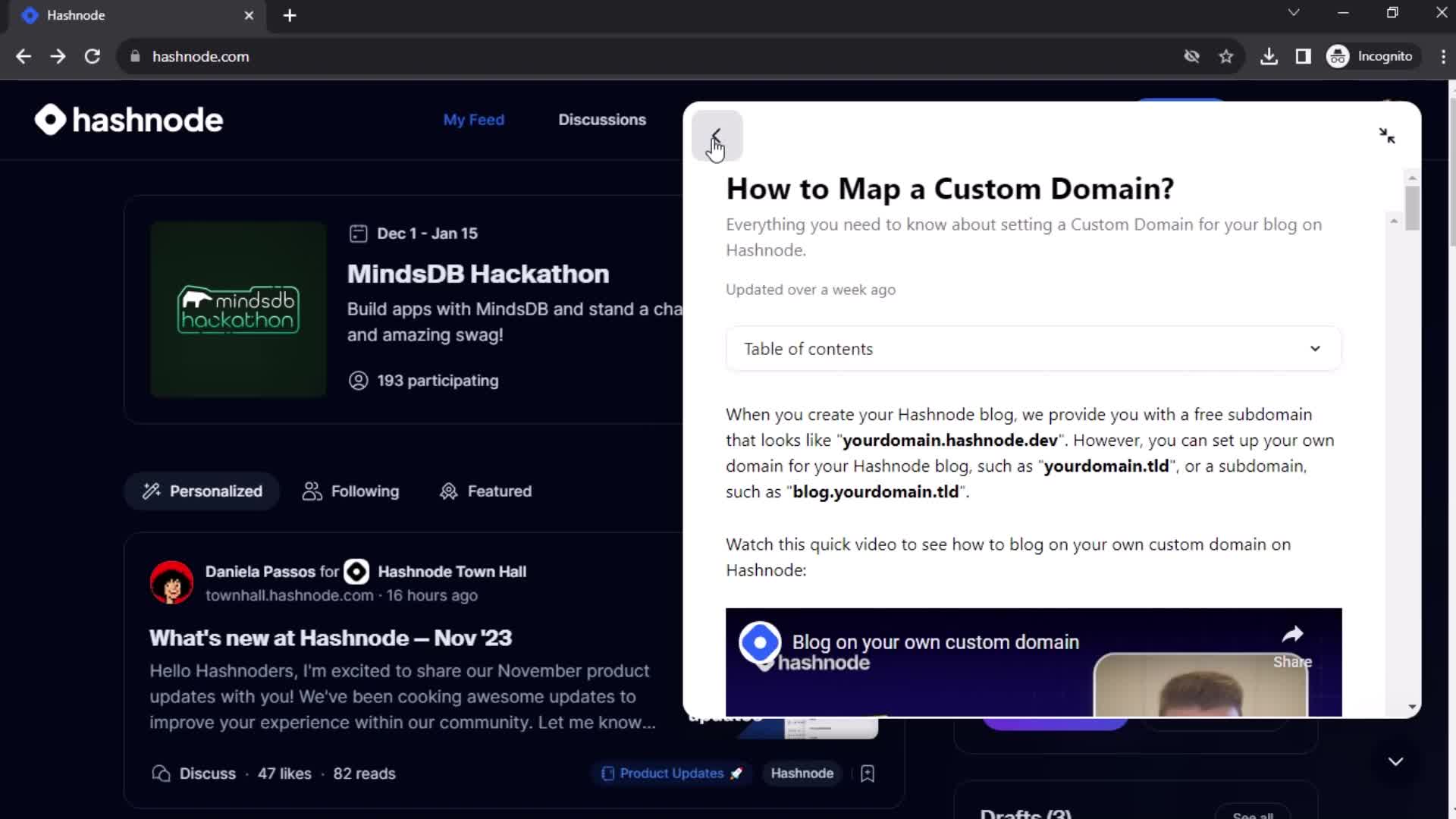
Task: Click the Hashnode tag link on post
Action: tap(803, 773)
